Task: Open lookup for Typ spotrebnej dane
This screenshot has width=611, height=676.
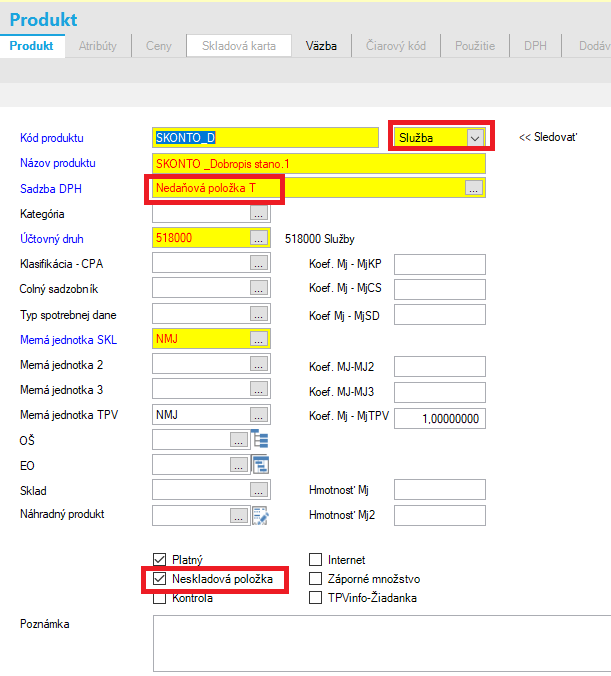Action: click(259, 314)
